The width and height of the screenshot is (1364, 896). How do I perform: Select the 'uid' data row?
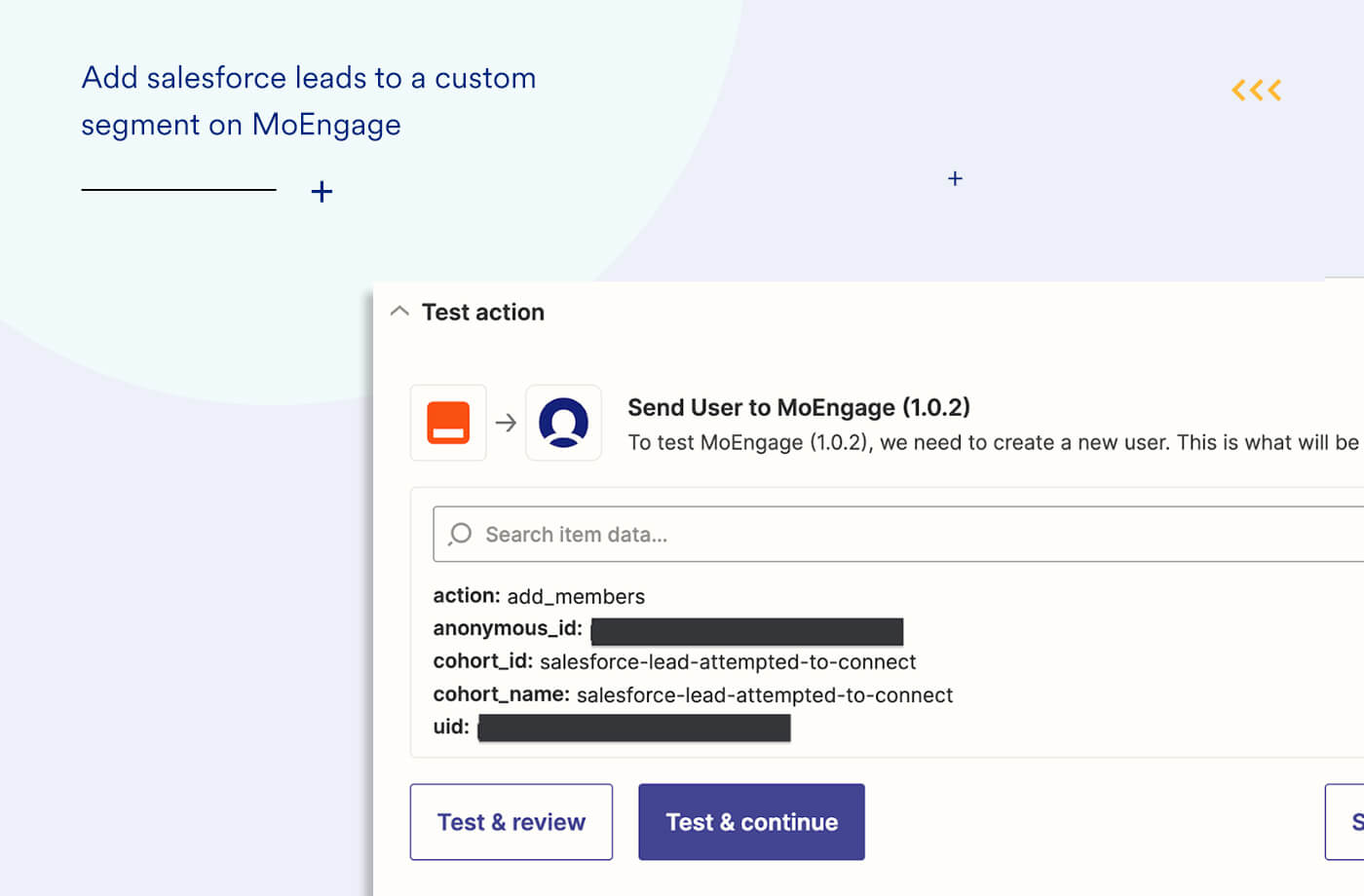click(x=612, y=728)
